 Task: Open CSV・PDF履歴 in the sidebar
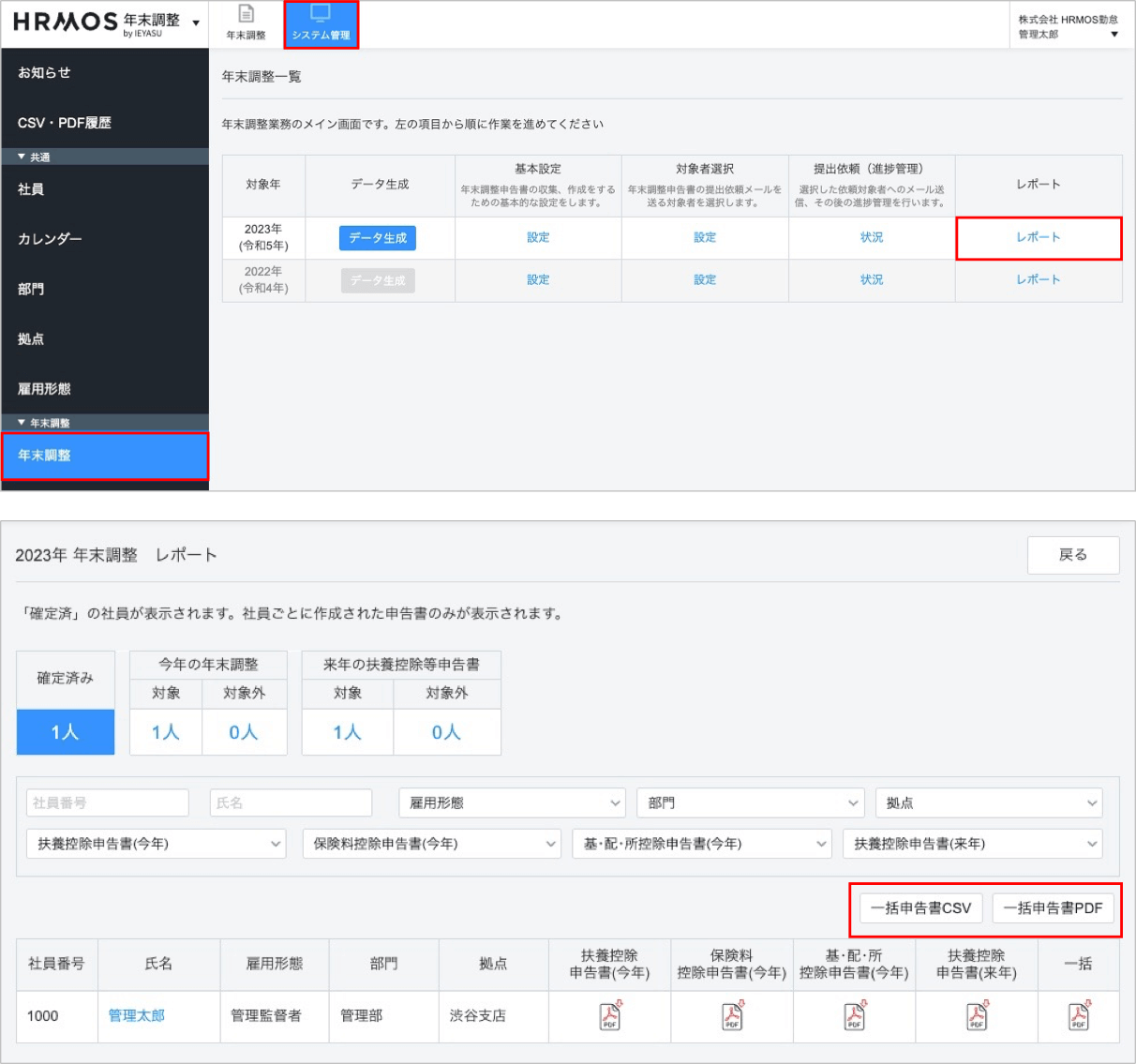pos(65,123)
